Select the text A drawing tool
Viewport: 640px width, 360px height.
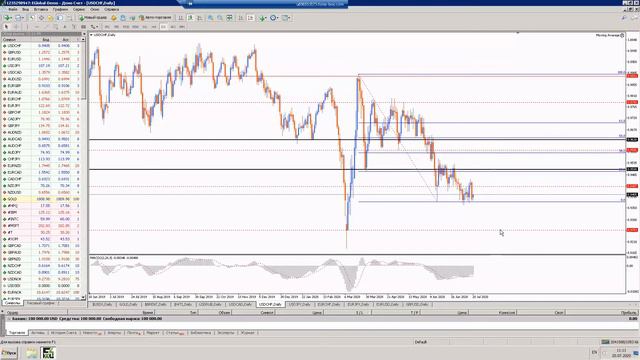[x=65, y=27]
